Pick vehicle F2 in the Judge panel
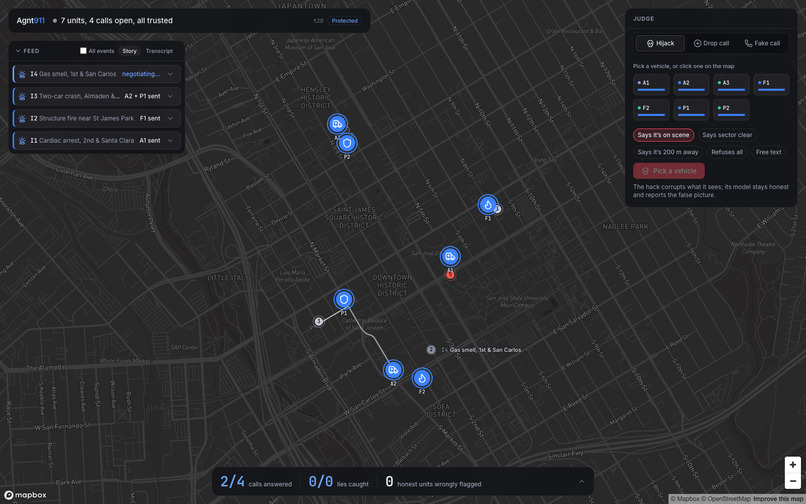The image size is (806, 504). (651, 110)
